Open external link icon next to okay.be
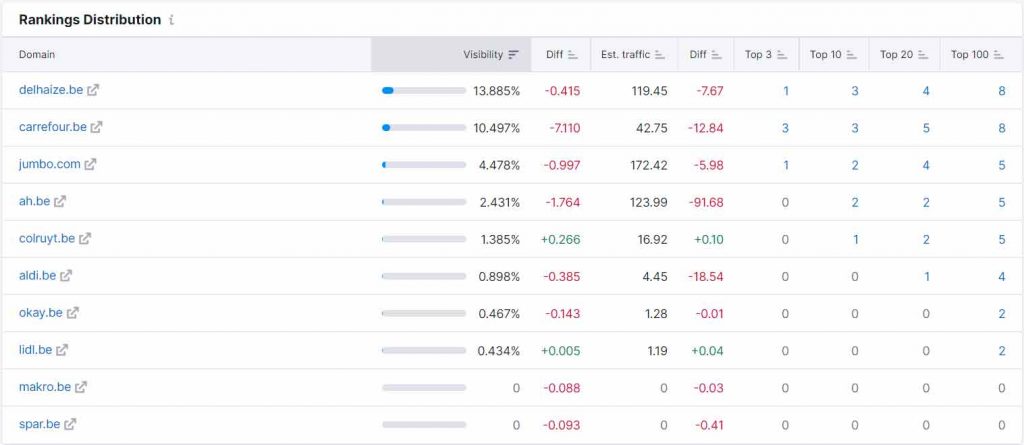Image resolution: width=1024 pixels, height=445 pixels. point(72,313)
